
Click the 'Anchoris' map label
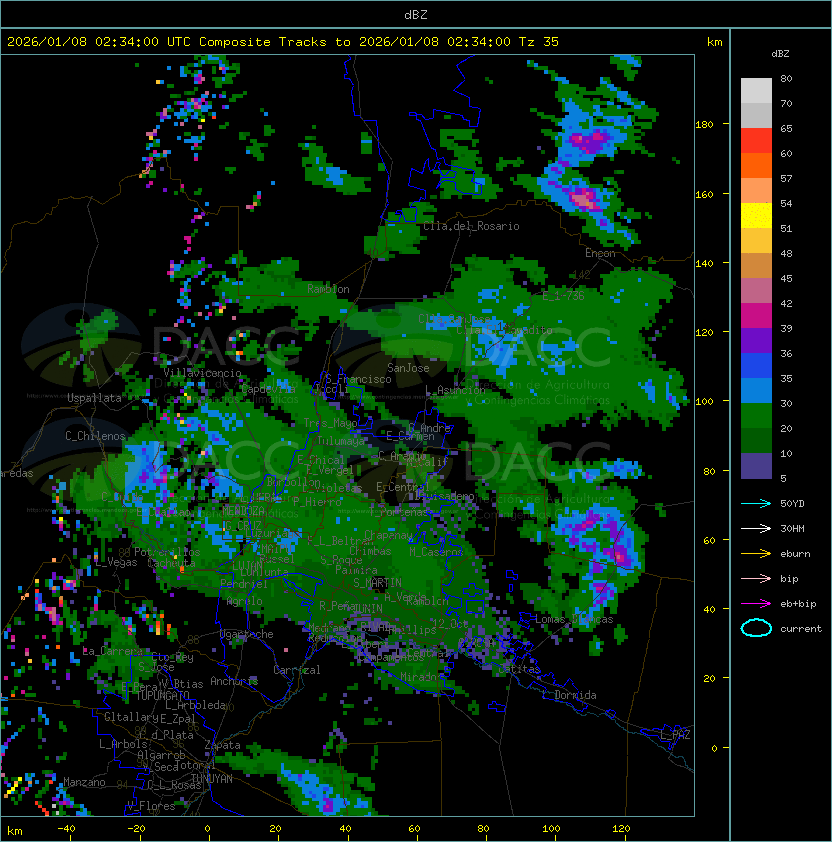point(234,681)
